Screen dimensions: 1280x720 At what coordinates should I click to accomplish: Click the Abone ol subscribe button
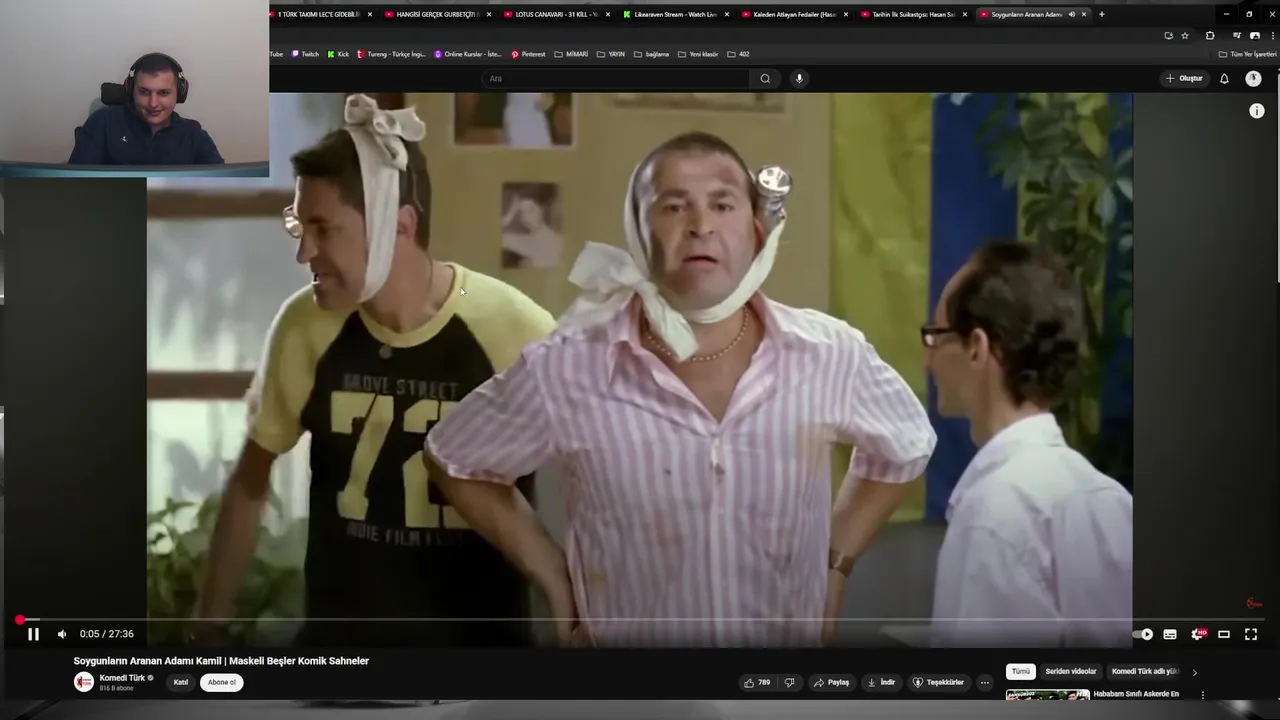222,682
